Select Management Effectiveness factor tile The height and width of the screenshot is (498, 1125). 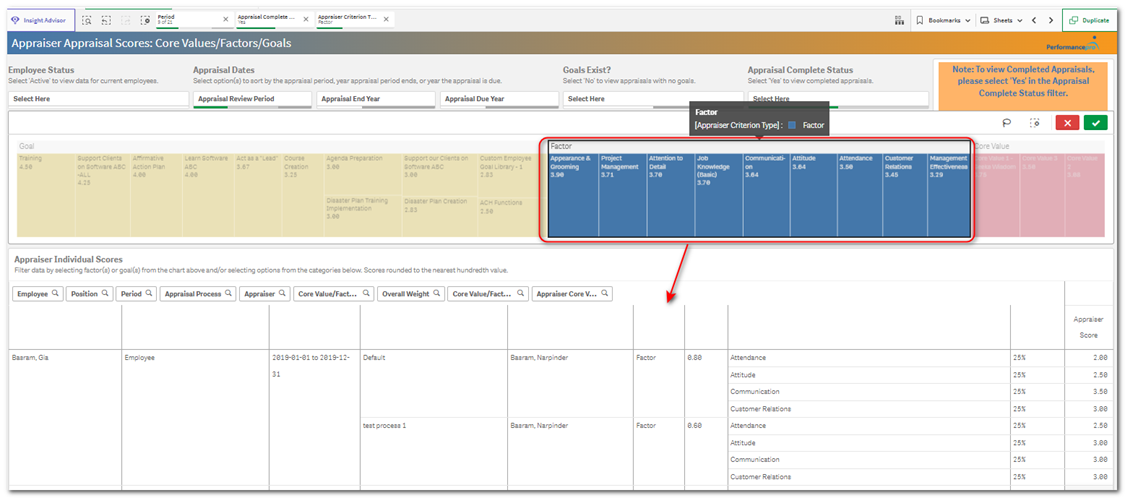click(x=949, y=194)
